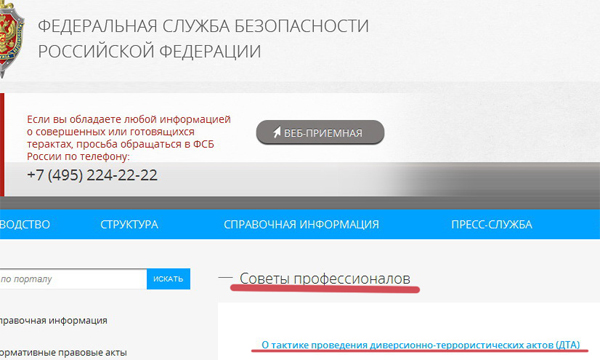Open the СПРАВОЧНАЯ ИНФОРМАЦИЯ menu
Viewport: 600px width, 360px height.
click(301, 225)
